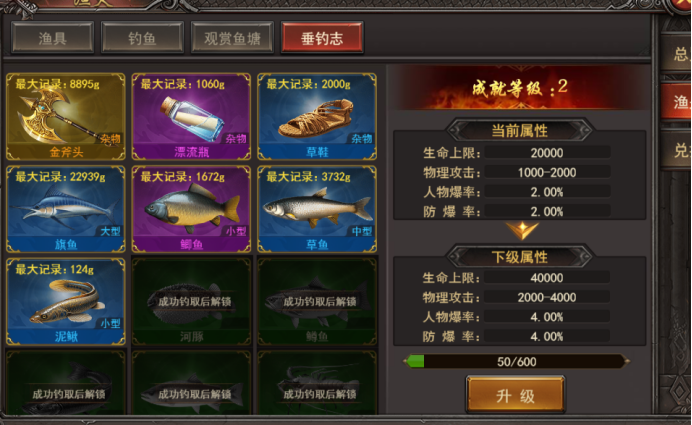Select the 泥鳅 loach fish card

[66, 302]
